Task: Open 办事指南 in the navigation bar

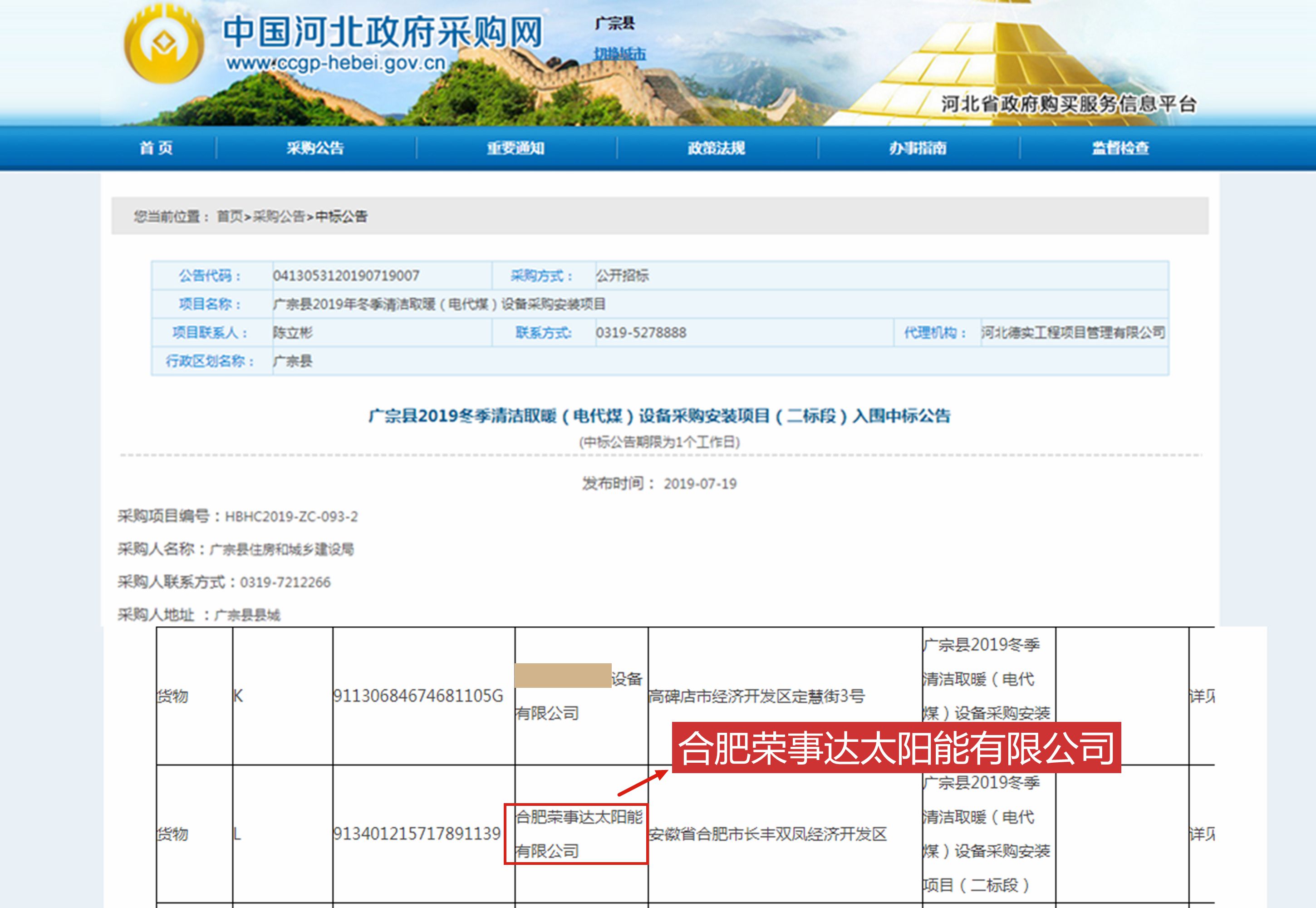Action: [x=917, y=148]
